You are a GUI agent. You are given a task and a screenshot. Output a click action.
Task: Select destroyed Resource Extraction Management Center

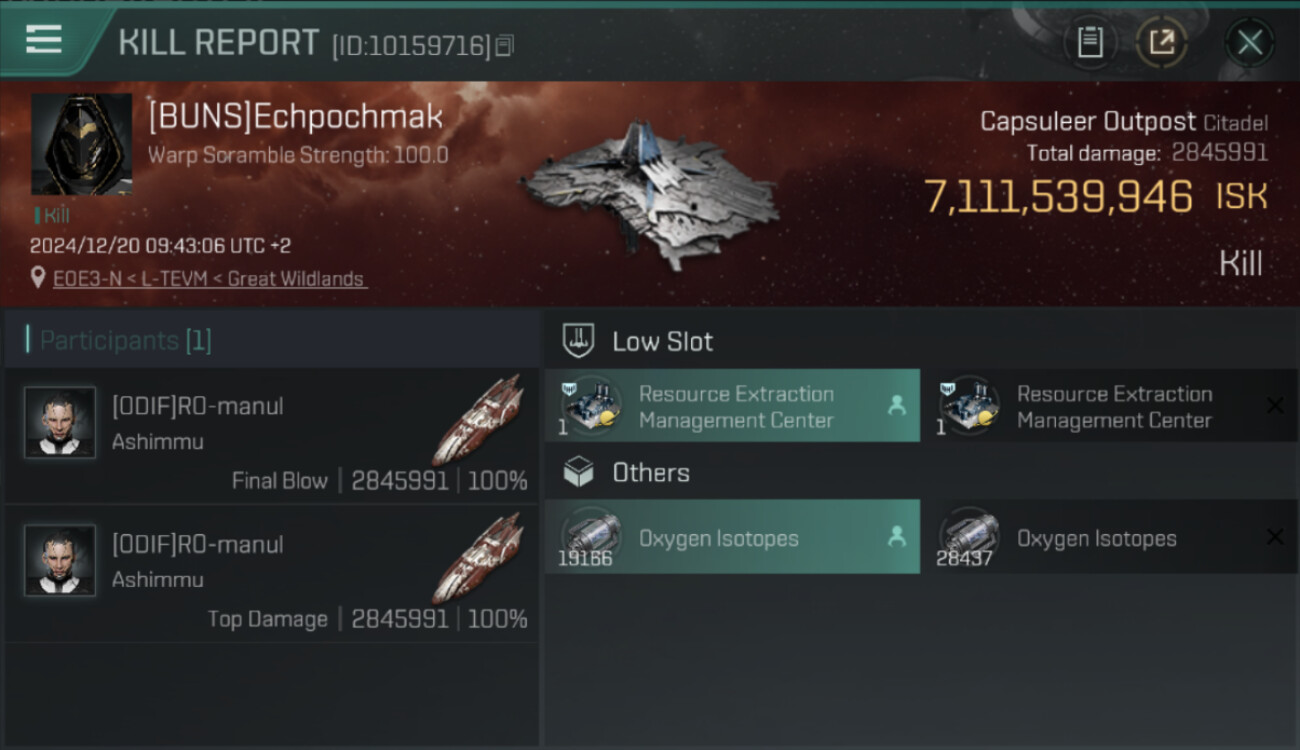point(1111,406)
